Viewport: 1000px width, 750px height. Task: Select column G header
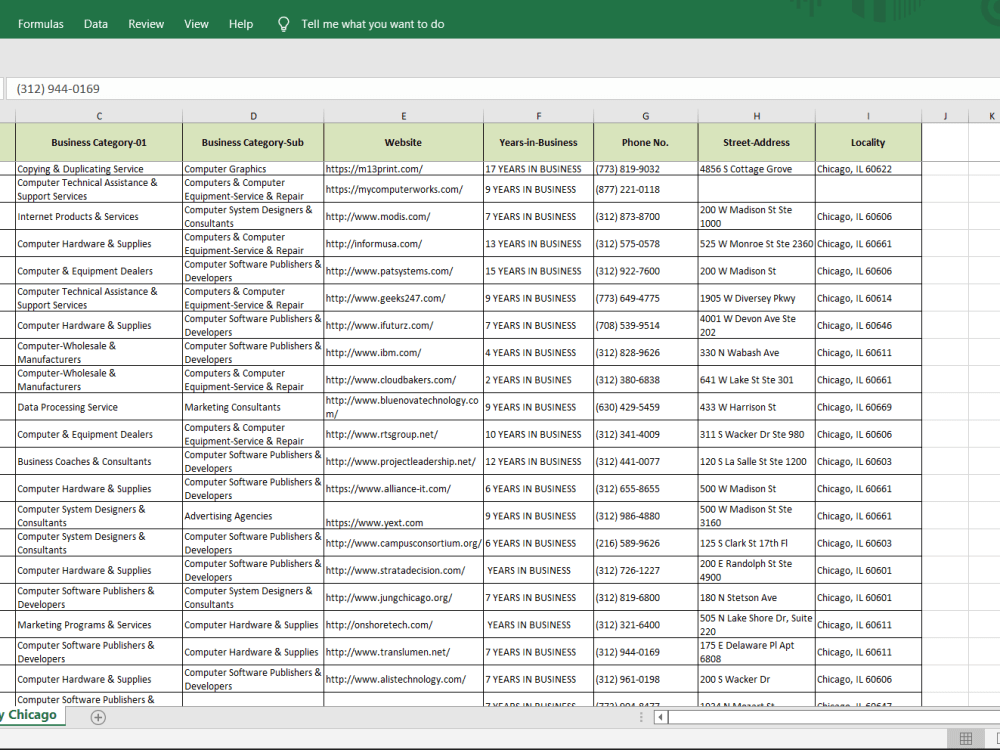coord(645,116)
